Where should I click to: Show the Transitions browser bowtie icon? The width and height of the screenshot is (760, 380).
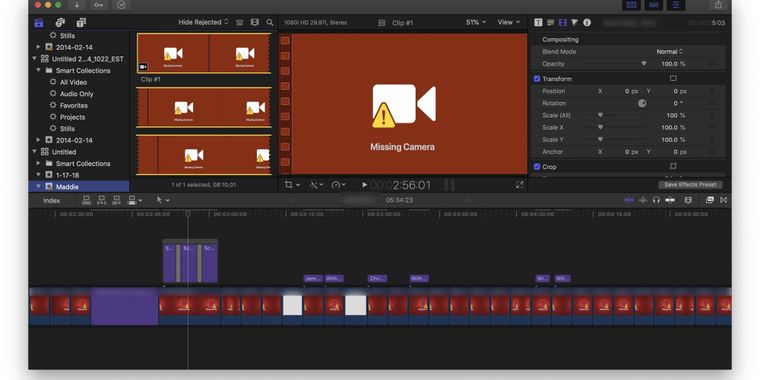point(724,200)
